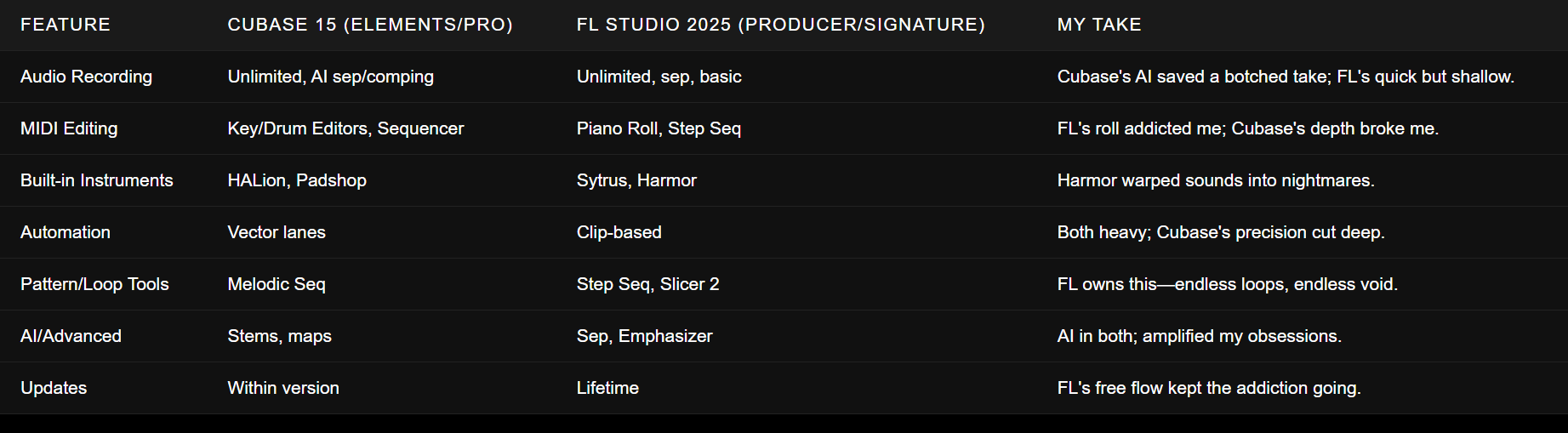Image resolution: width=1568 pixels, height=433 pixels.
Task: Click the FEATURE column header
Action: click(66, 25)
